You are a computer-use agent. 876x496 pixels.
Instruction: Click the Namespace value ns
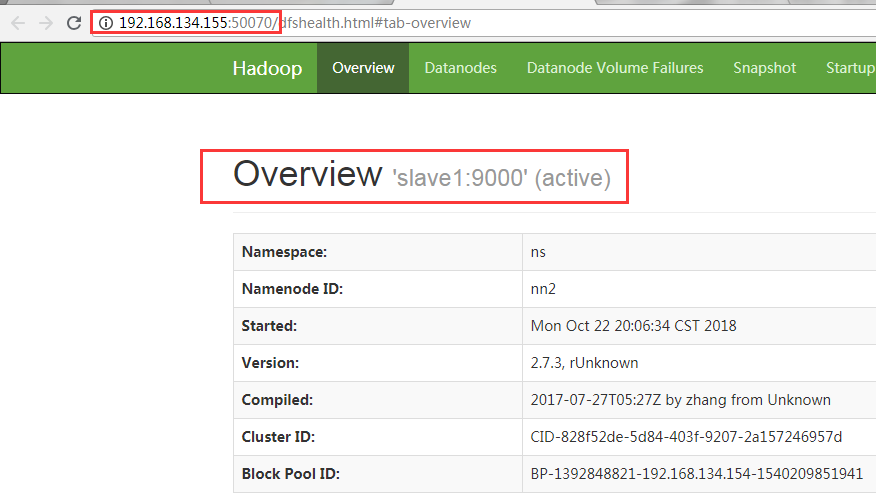click(x=538, y=252)
